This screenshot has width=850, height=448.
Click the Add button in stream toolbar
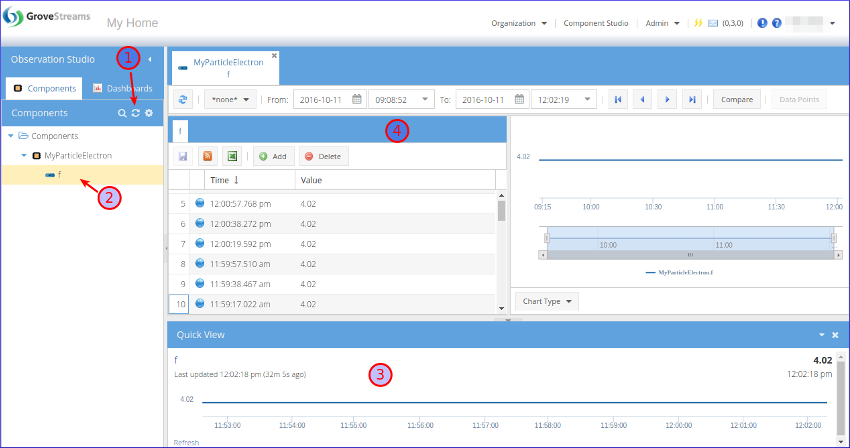pyautogui.click(x=273, y=157)
